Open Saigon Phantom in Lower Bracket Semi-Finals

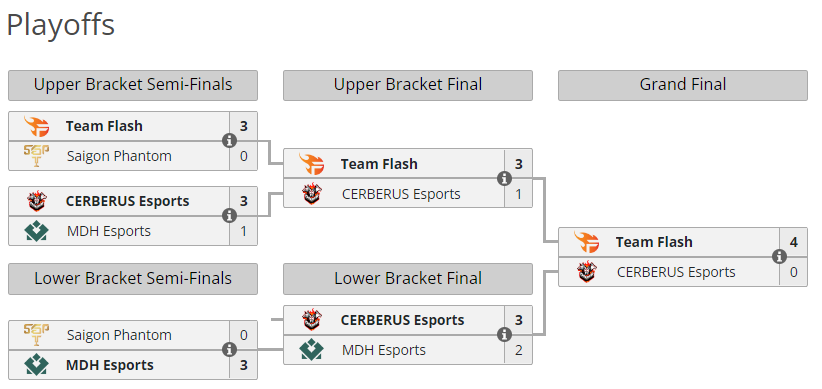pyautogui.click(x=119, y=335)
